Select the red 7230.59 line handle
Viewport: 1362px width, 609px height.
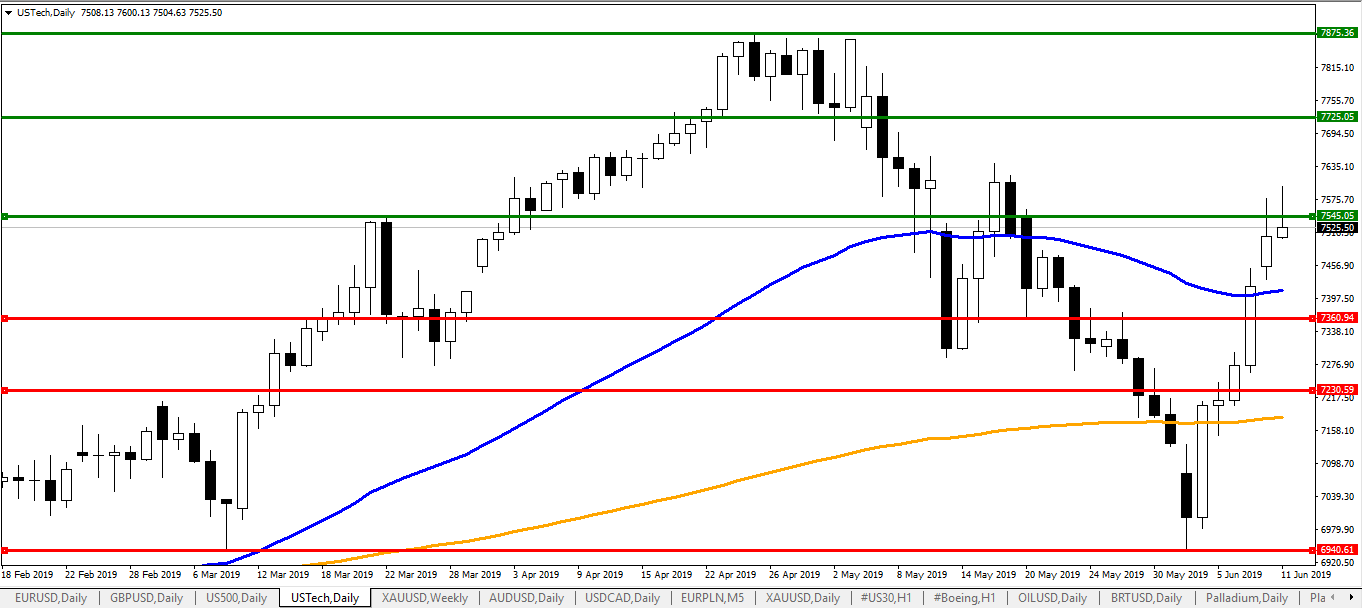click(x=5, y=390)
